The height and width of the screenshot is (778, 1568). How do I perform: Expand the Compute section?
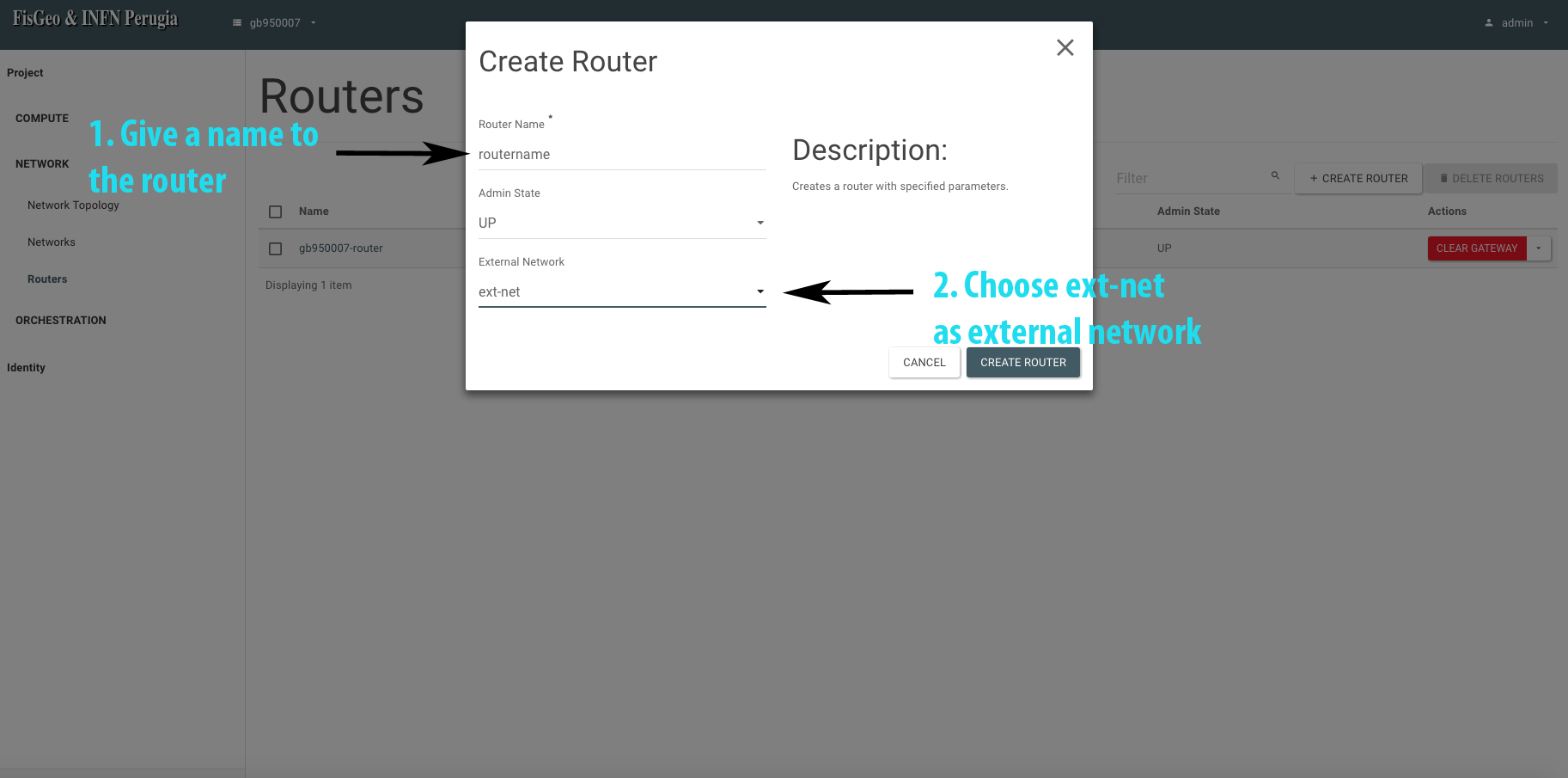tap(42, 119)
